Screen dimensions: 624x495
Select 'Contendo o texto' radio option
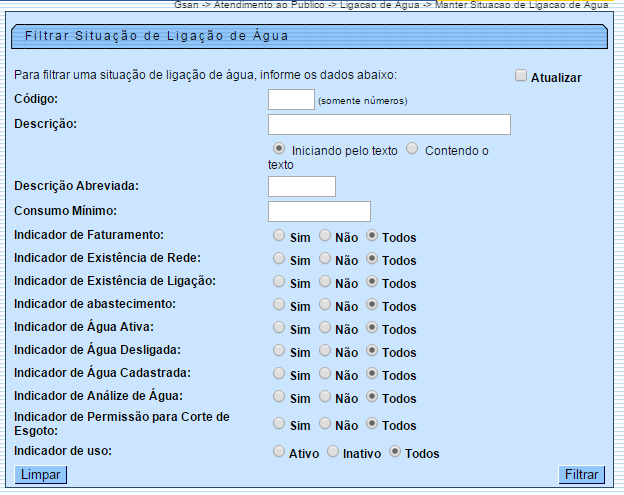pyautogui.click(x=412, y=149)
